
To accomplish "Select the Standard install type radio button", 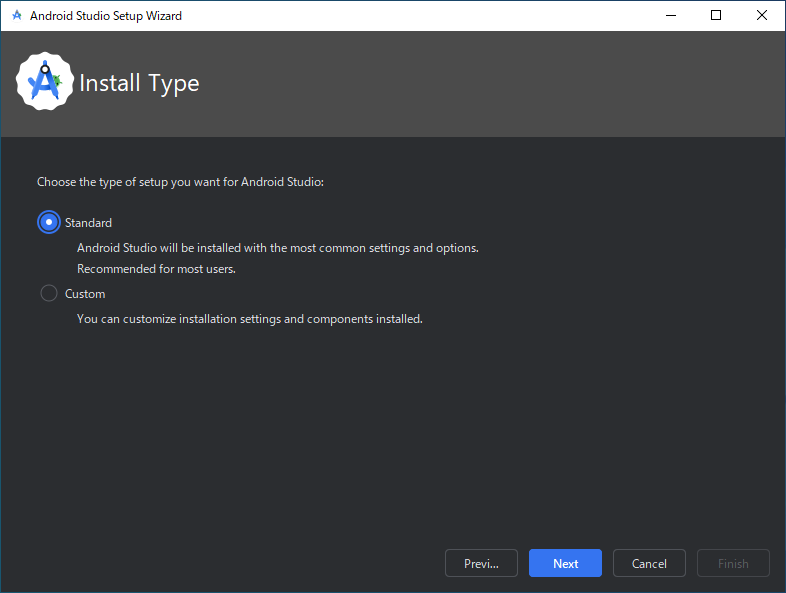I will click(x=49, y=222).
